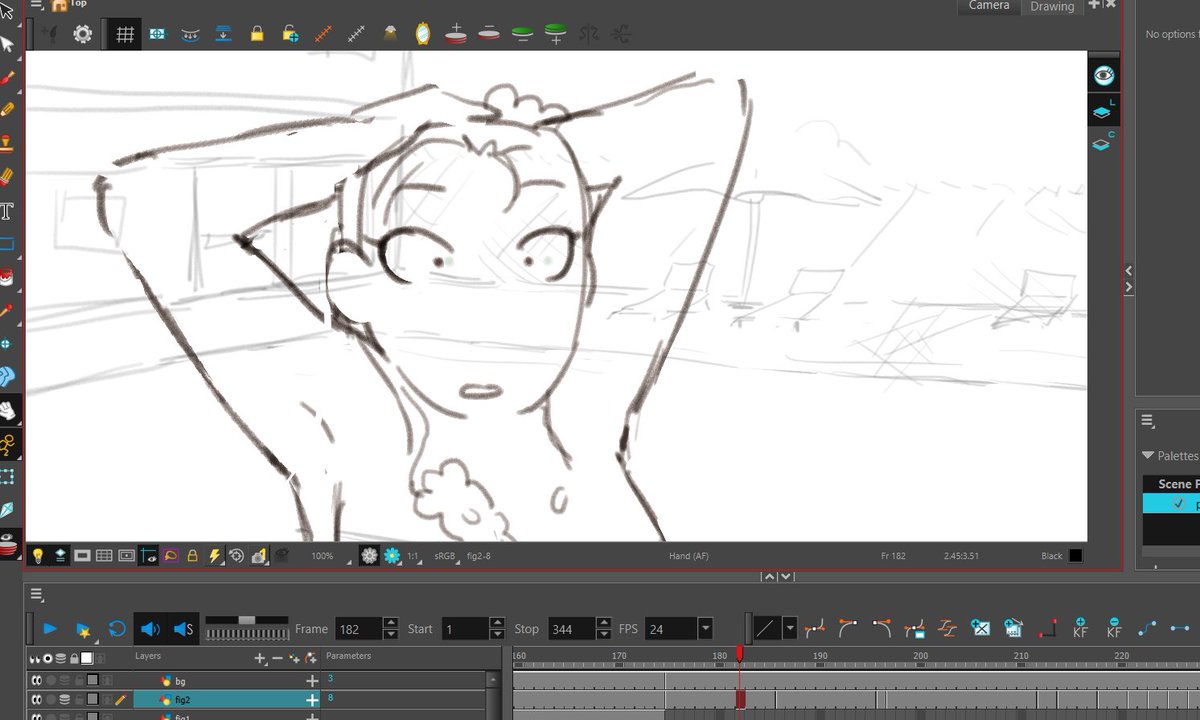Screen dimensions: 1200x720
Task: Toggle loop playback button
Action: tap(117, 629)
